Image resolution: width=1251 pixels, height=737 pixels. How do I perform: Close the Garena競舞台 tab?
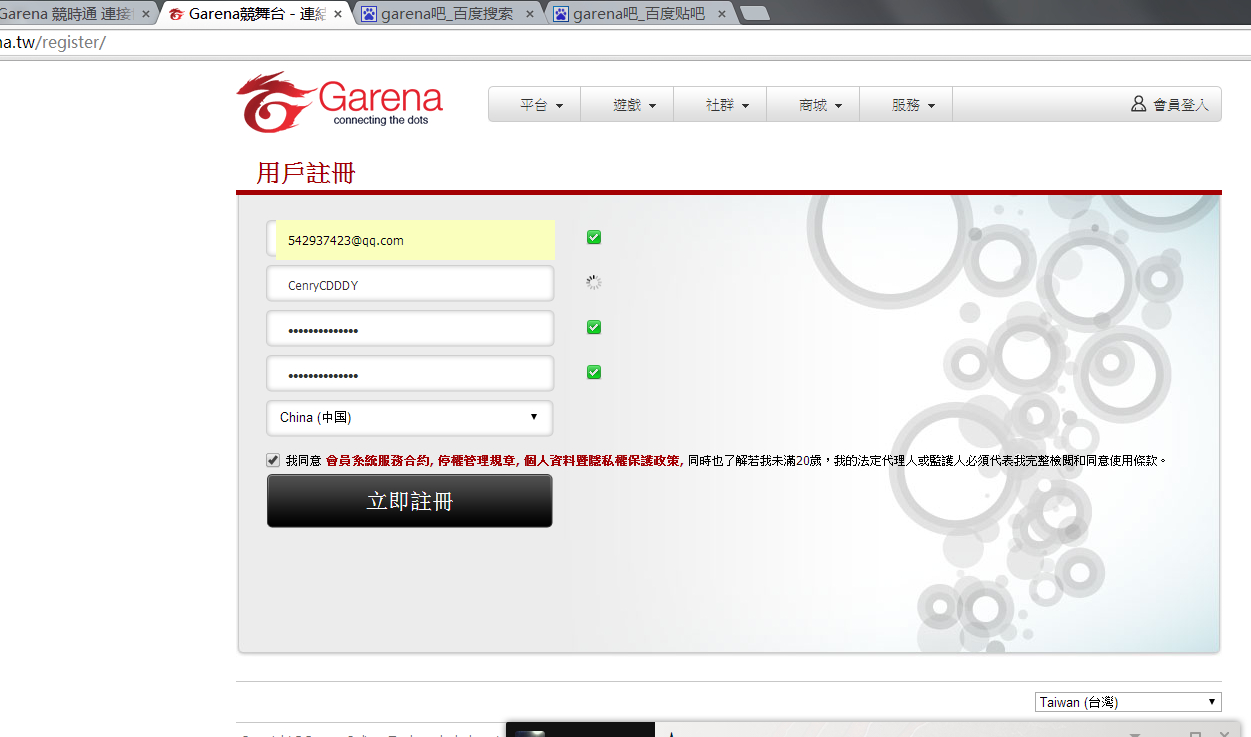click(x=338, y=15)
